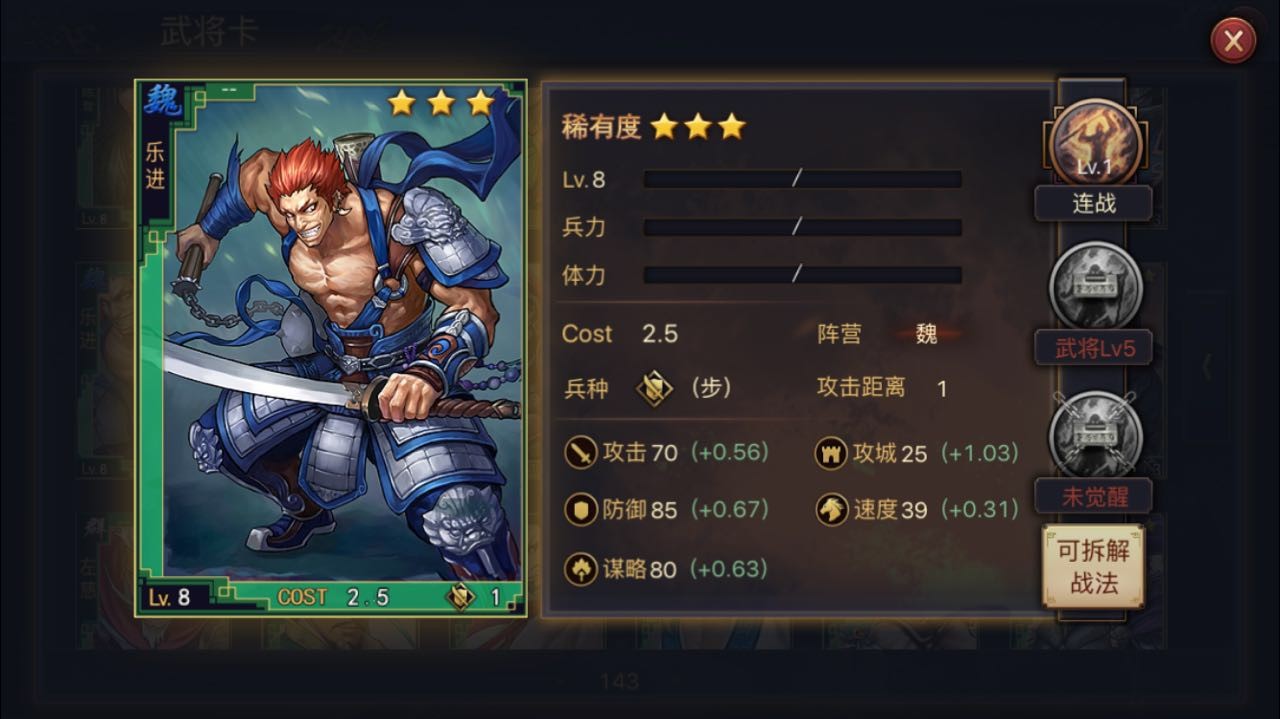The width and height of the screenshot is (1280, 719).
Task: Tap the 攻击 sword stat icon
Action: tap(581, 453)
